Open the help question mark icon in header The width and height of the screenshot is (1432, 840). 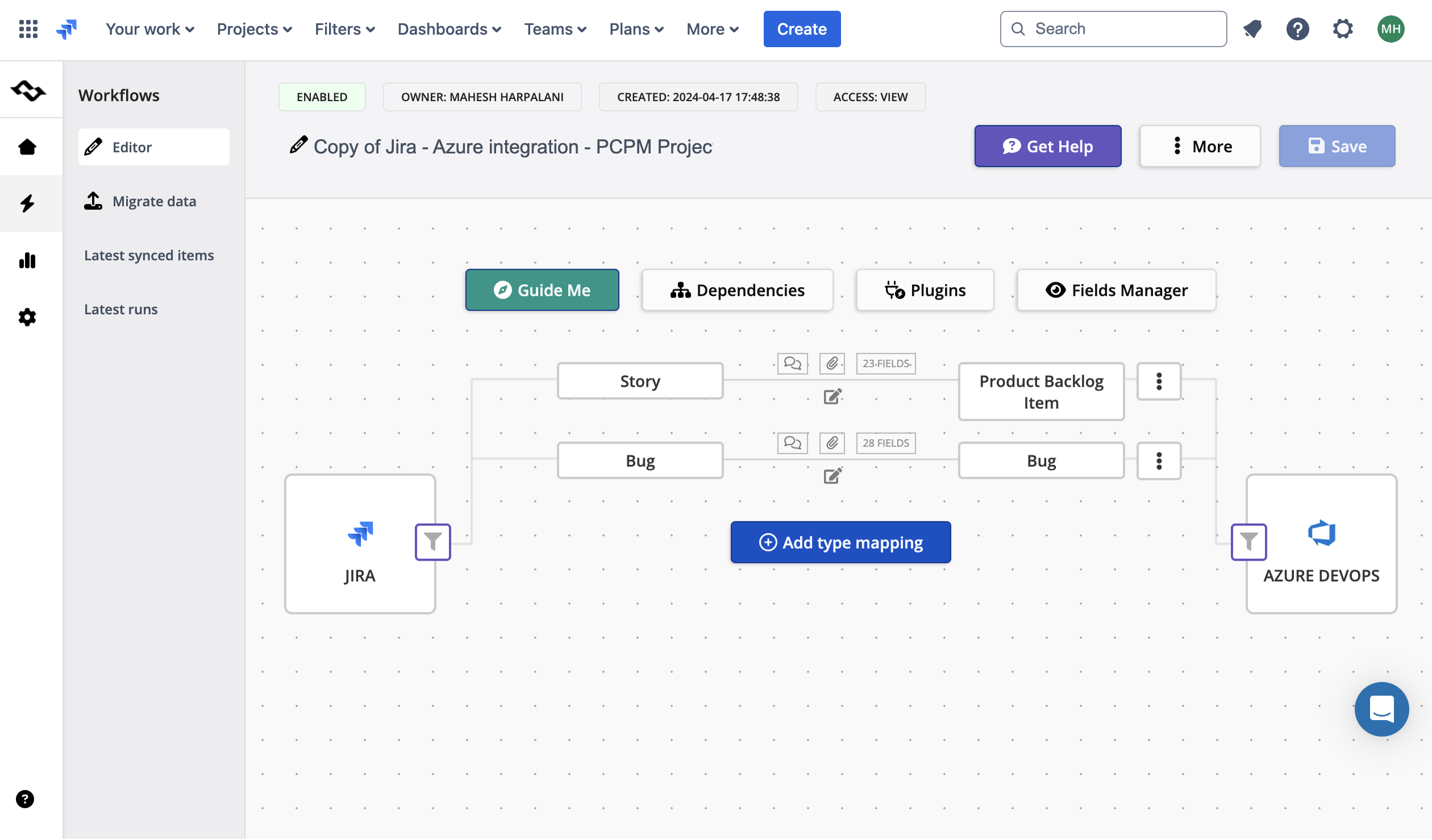click(x=1298, y=29)
